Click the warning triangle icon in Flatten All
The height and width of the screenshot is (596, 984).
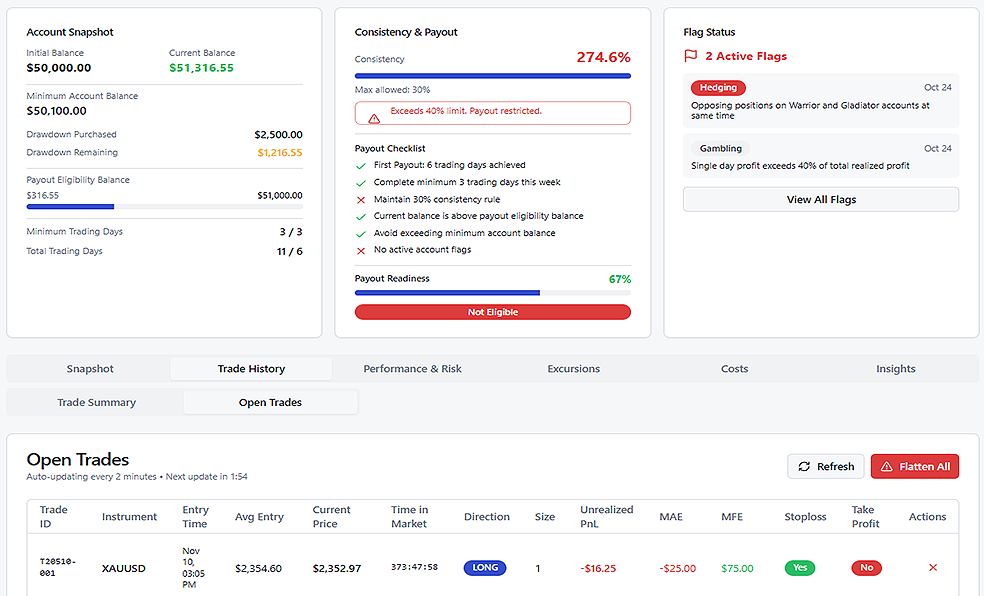coord(886,466)
